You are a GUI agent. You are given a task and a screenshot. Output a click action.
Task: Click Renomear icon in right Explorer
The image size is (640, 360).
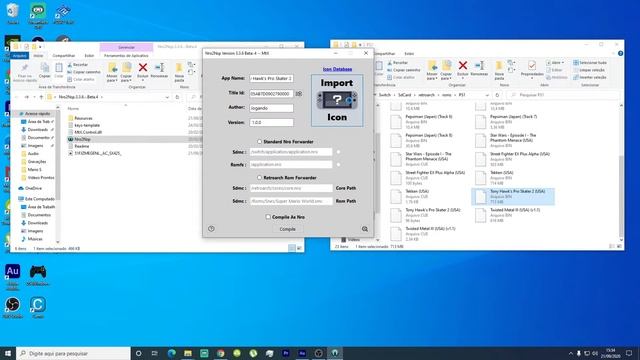[479, 69]
